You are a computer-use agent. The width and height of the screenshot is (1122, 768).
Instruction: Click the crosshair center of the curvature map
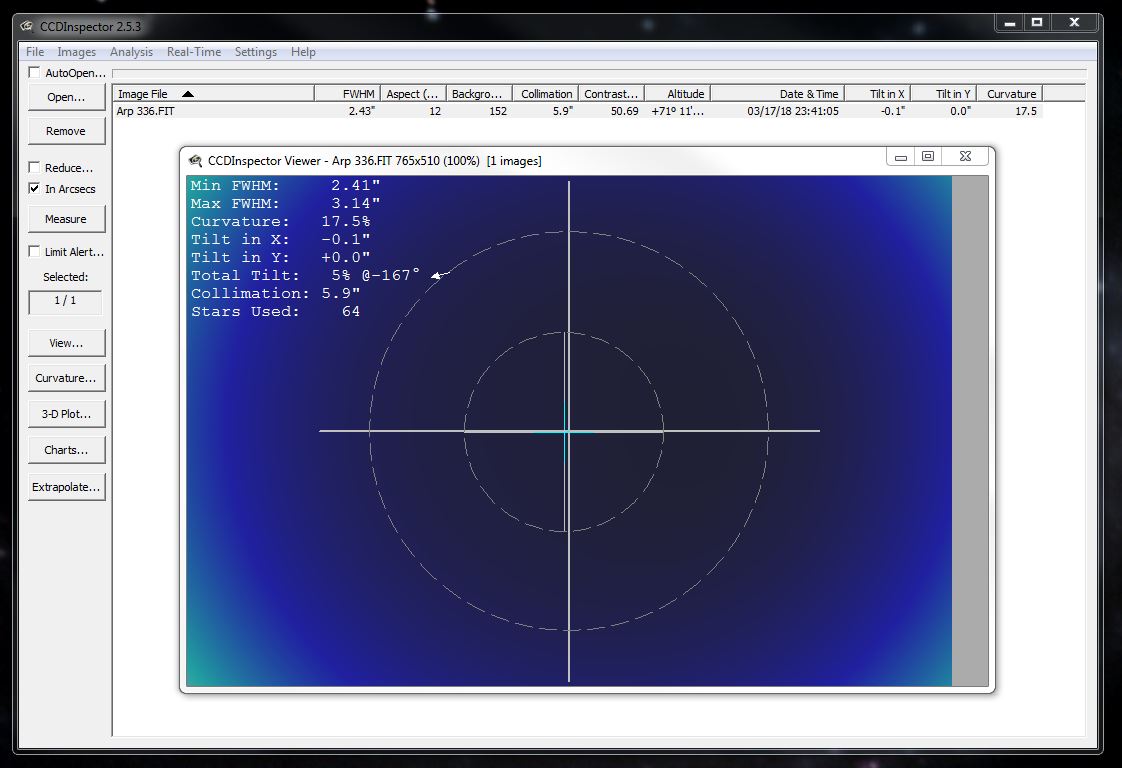pos(568,431)
